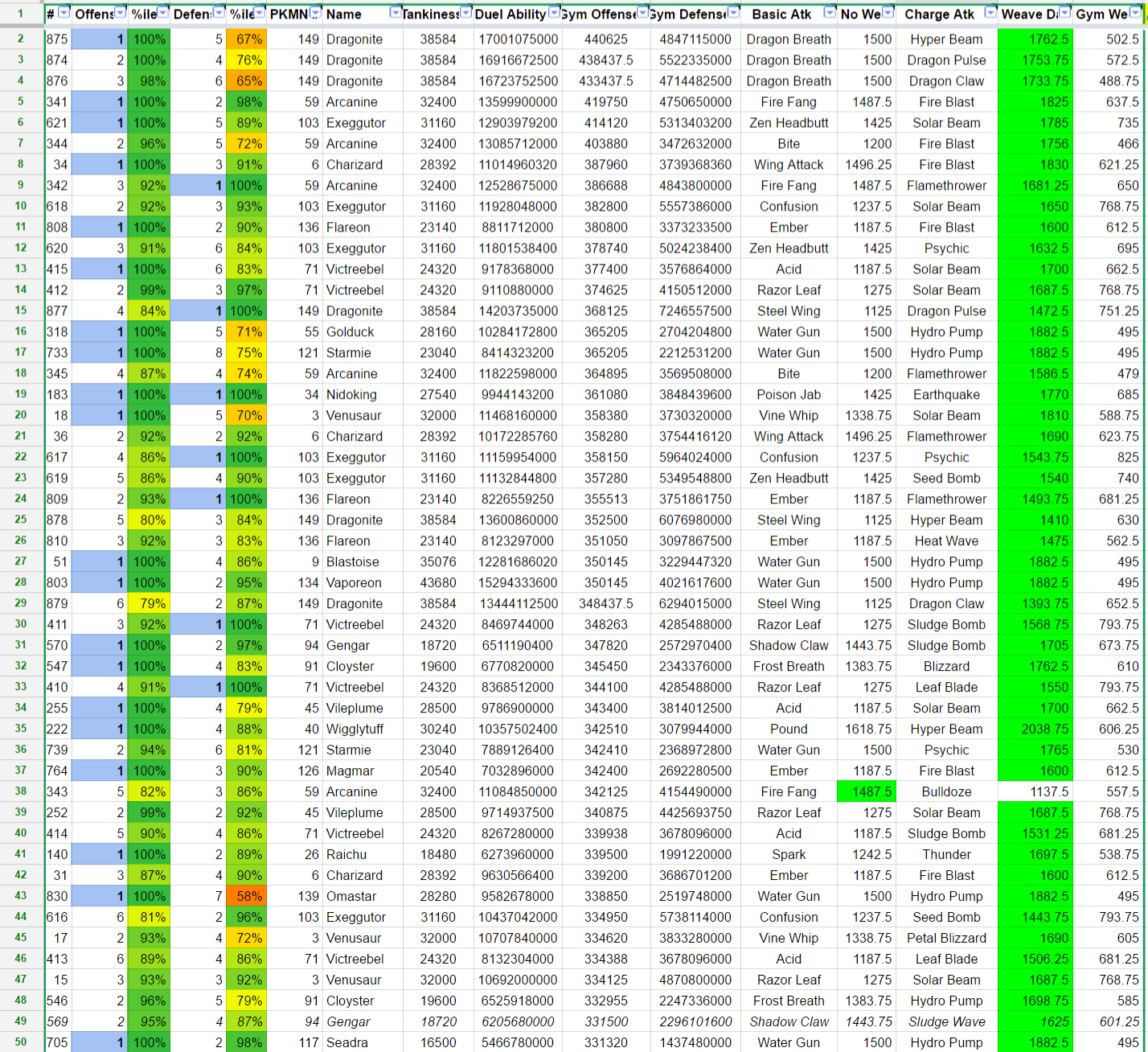Click the Golduck name cell

click(x=363, y=331)
